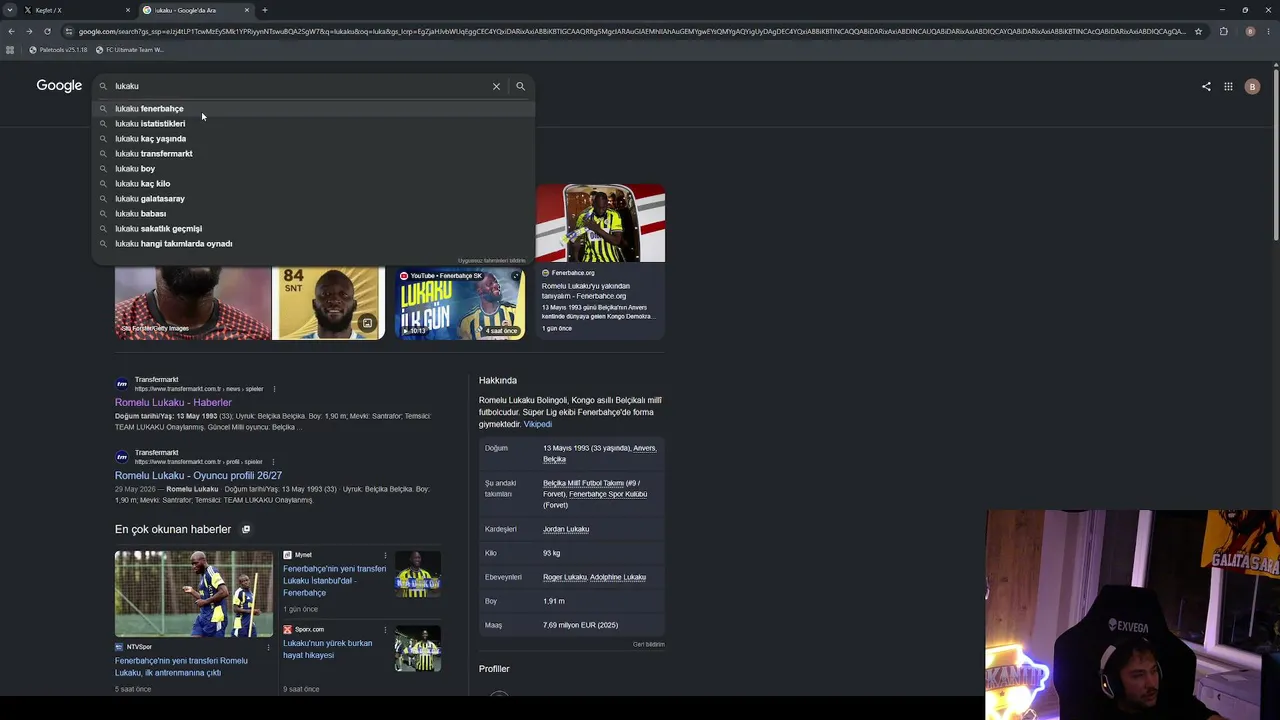Select suggestion 'lukaku transfermarkt'
This screenshot has height=720, width=1280.
coord(313,154)
